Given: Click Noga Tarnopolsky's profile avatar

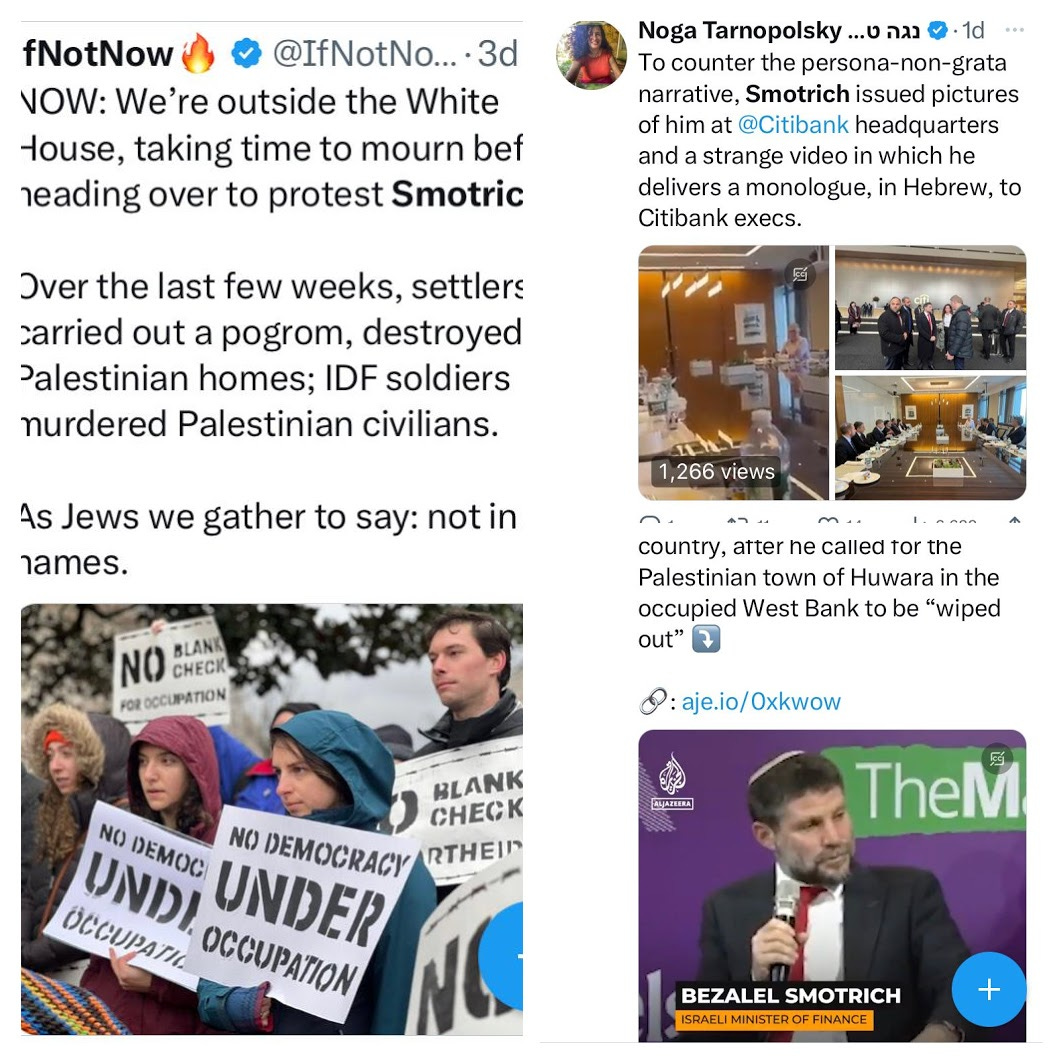Looking at the screenshot, I should (x=591, y=55).
